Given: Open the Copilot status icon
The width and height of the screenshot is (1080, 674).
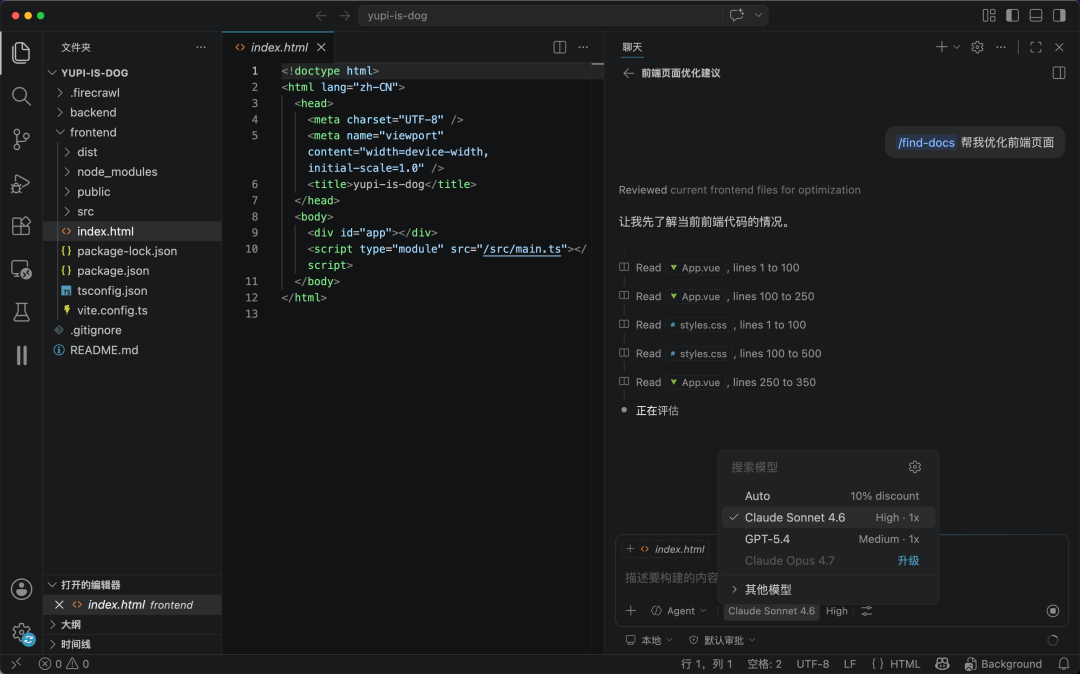Looking at the screenshot, I should [942, 664].
